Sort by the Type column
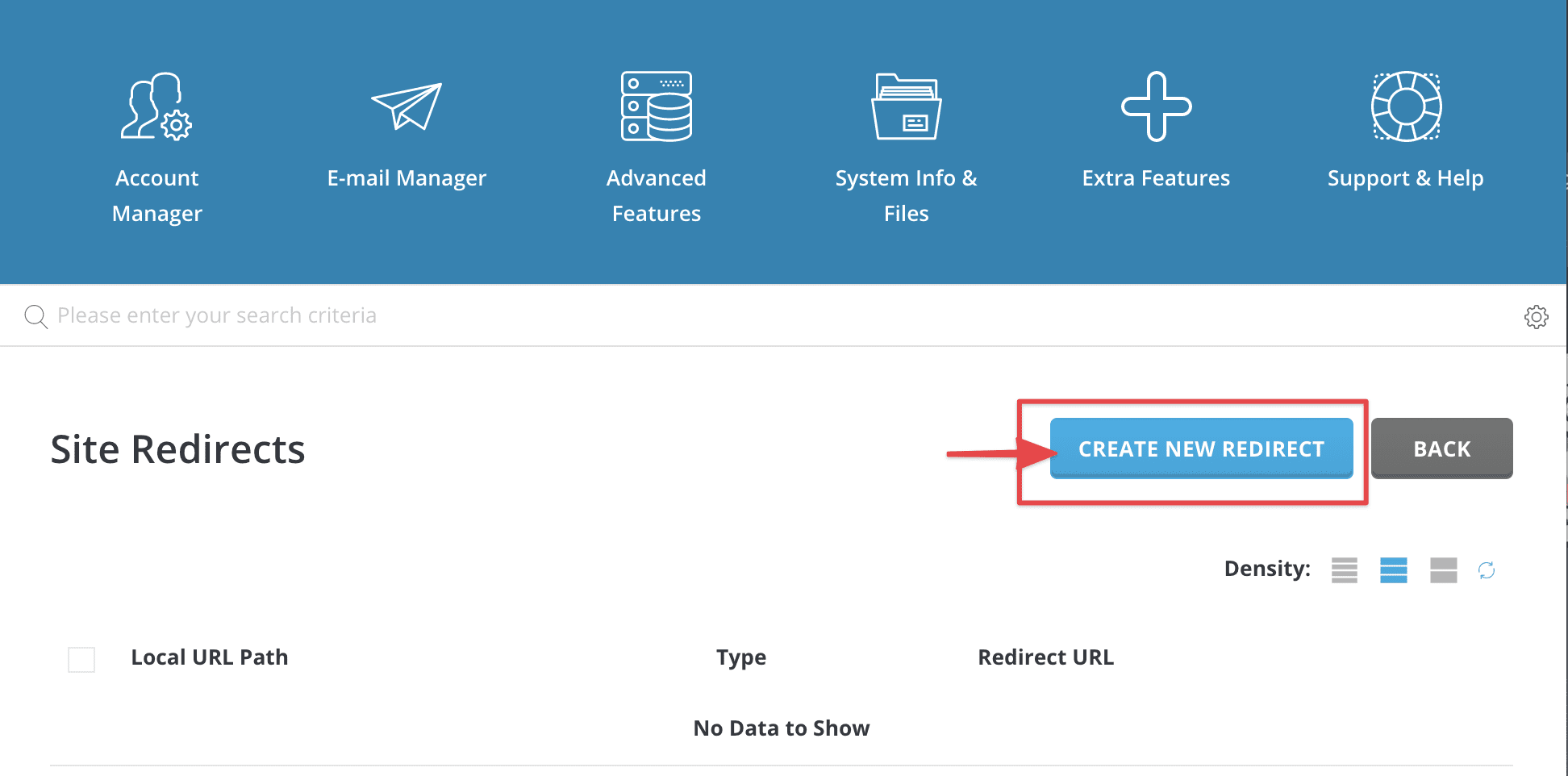The image size is (1568, 776). click(740, 657)
